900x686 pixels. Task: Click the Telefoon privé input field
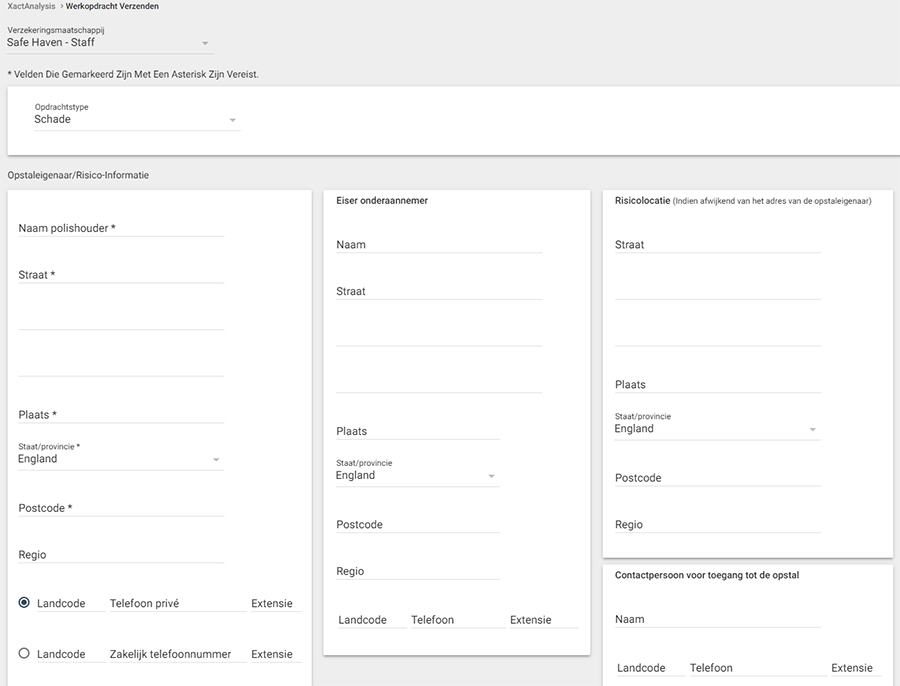(x=178, y=603)
